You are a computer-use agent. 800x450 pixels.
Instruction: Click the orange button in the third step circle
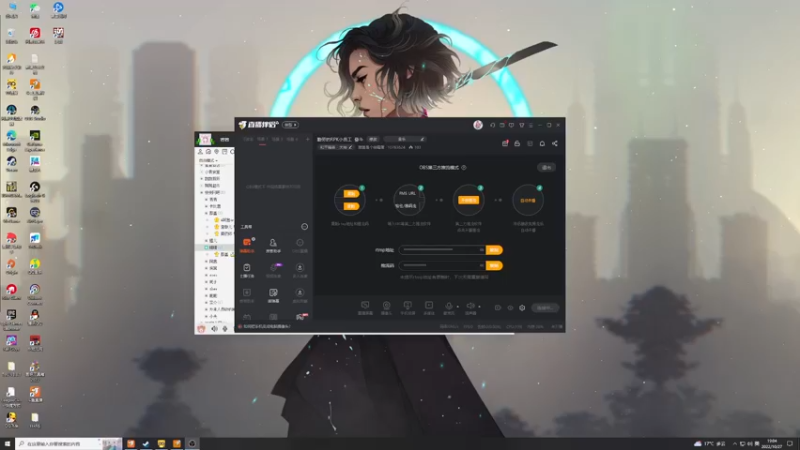468,200
